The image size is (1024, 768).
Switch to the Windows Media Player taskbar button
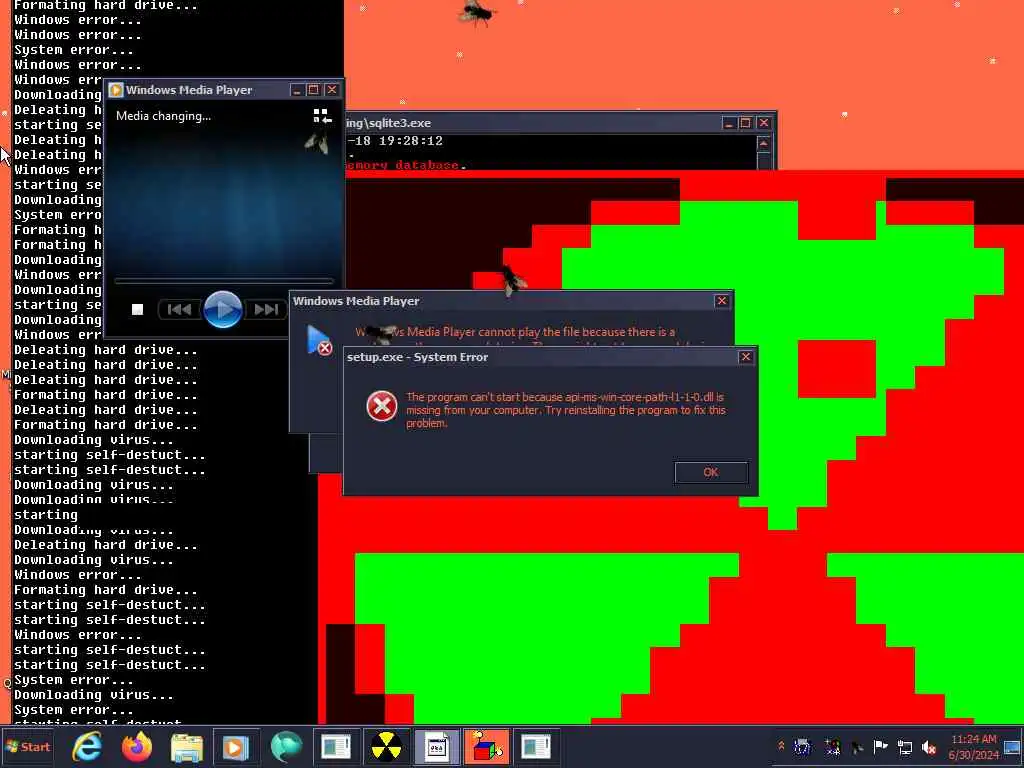pos(236,748)
